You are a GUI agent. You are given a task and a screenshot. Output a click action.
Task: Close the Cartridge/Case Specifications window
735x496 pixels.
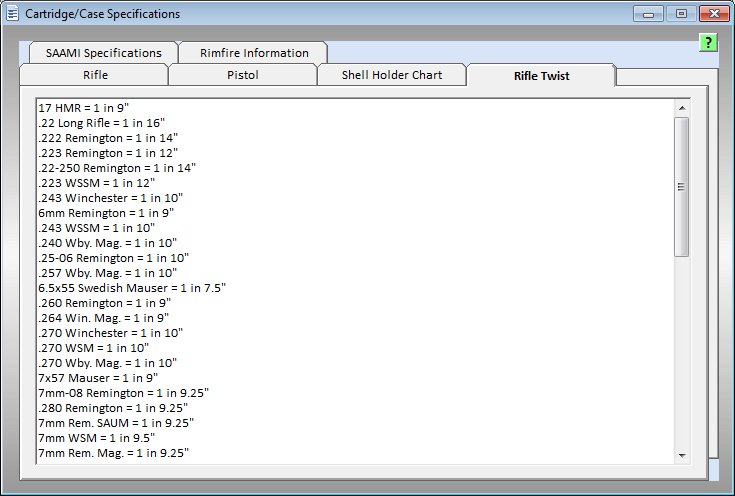[x=713, y=14]
